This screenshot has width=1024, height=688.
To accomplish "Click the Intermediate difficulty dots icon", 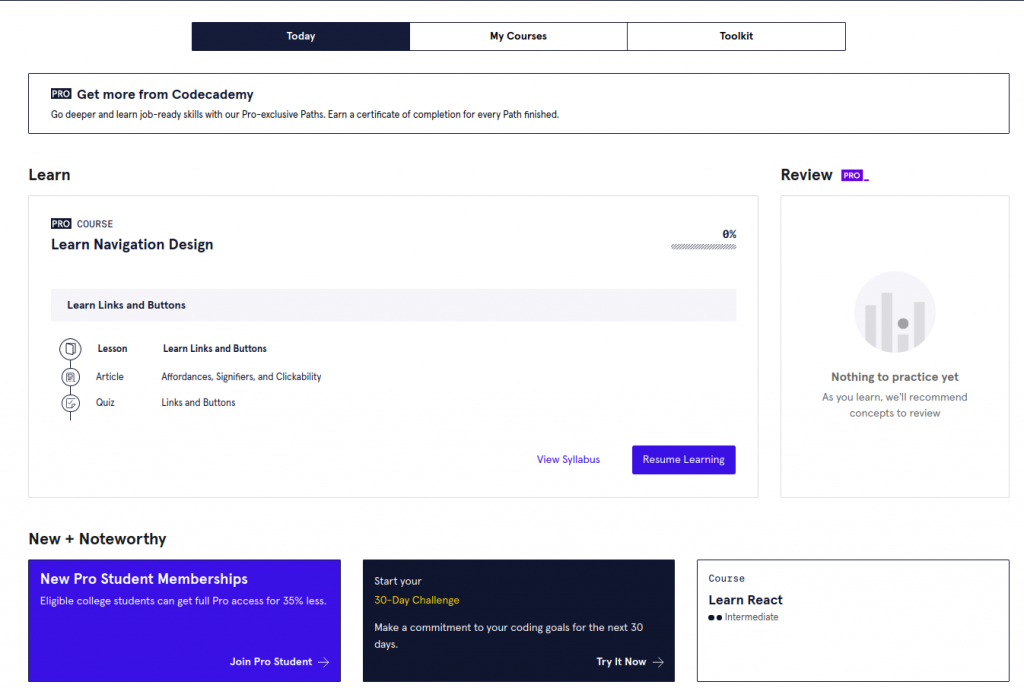I will point(715,618).
